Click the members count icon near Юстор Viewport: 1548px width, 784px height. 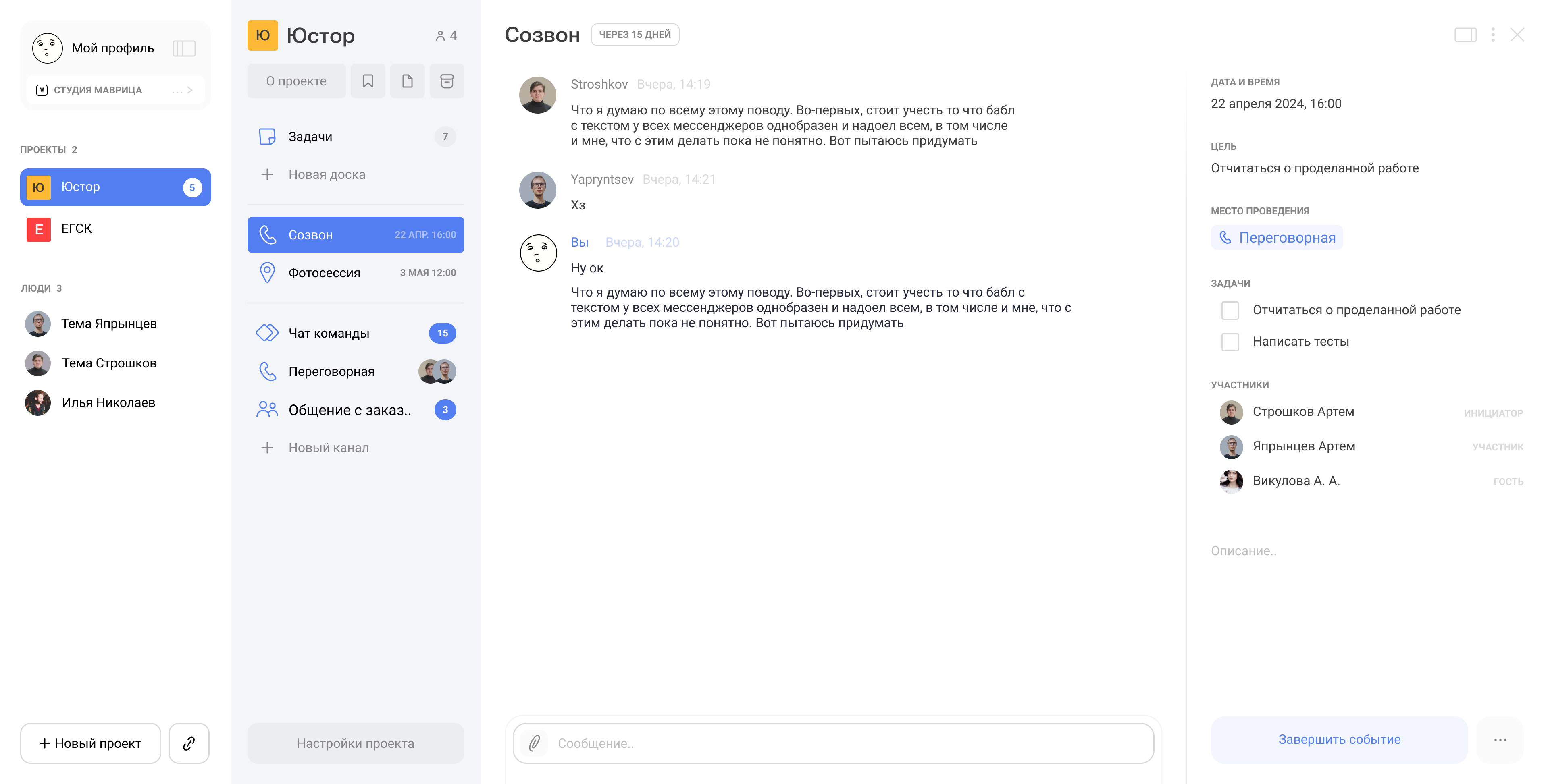446,36
